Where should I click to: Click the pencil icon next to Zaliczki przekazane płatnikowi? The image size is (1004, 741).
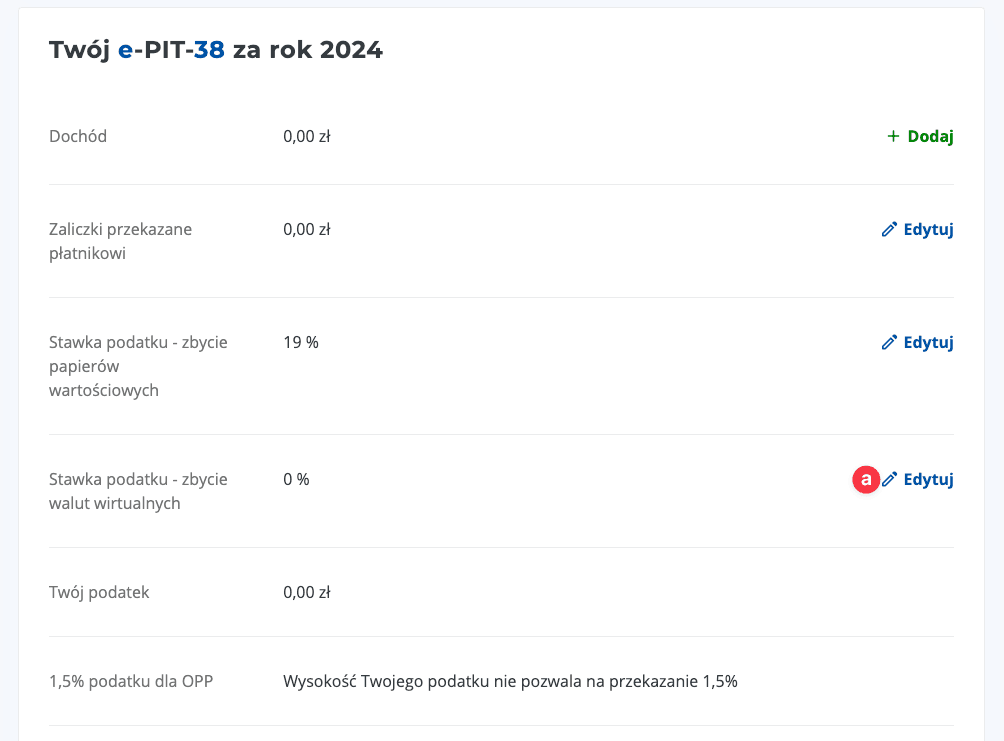tap(889, 229)
